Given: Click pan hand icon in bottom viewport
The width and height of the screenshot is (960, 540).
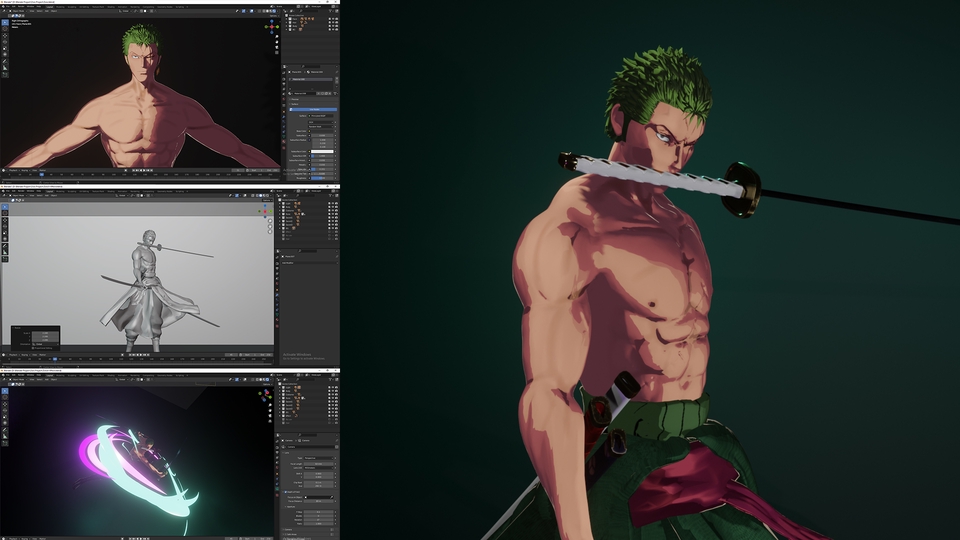Looking at the screenshot, I should coord(270,410).
